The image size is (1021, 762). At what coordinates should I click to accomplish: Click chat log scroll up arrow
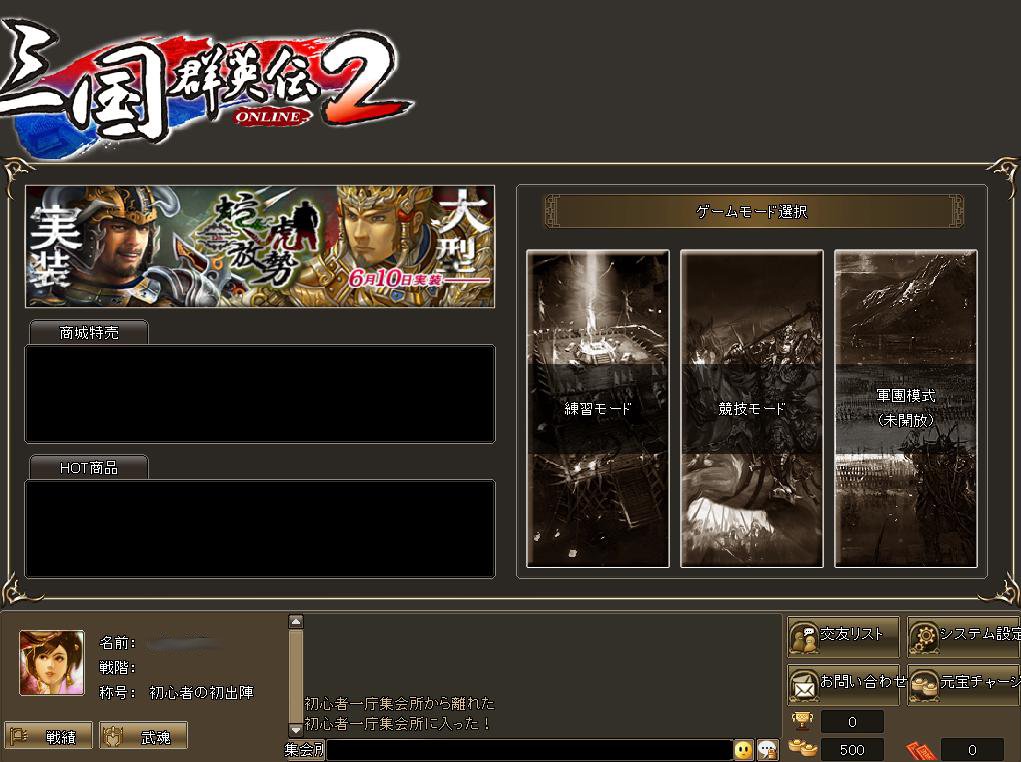coord(296,622)
